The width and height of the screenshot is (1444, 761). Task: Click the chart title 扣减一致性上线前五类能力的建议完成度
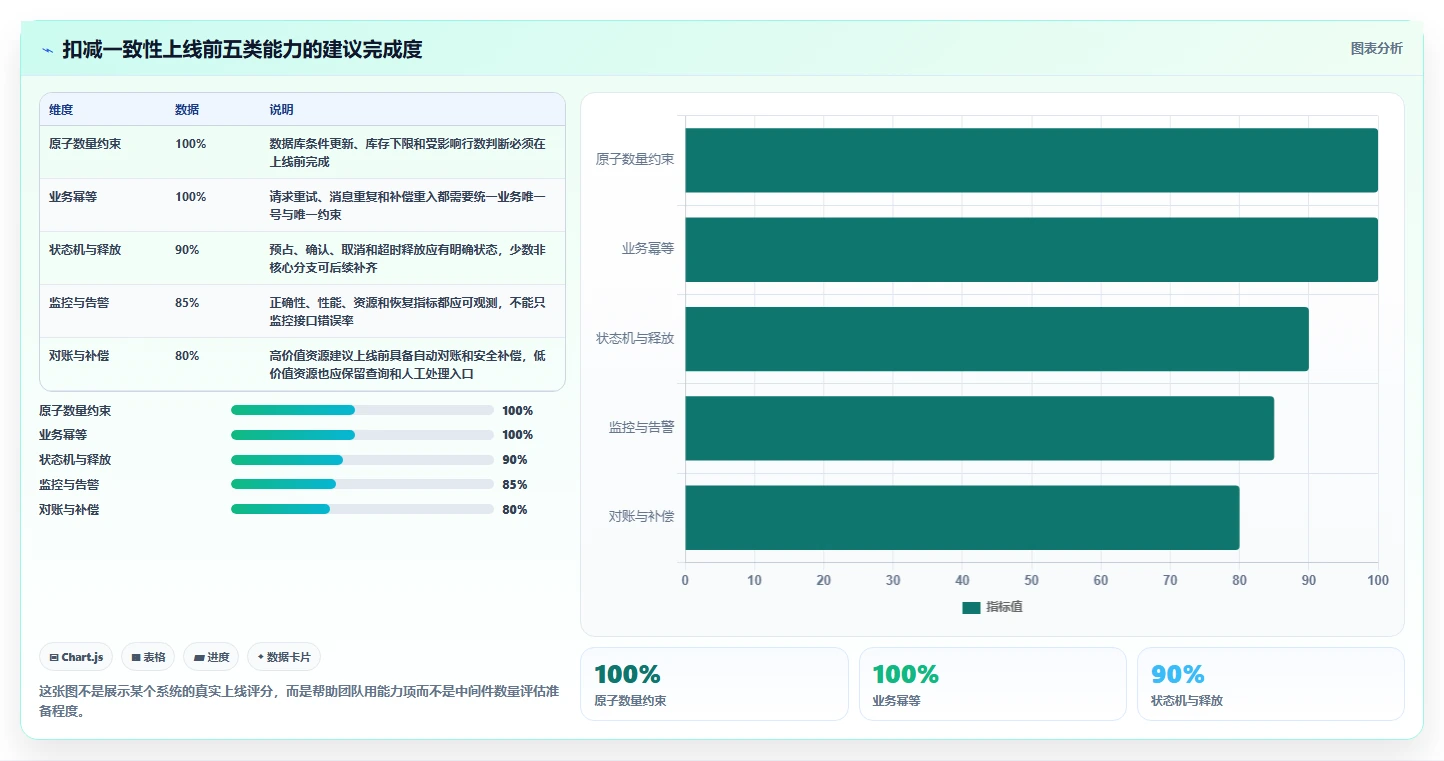pyautogui.click(x=242, y=50)
